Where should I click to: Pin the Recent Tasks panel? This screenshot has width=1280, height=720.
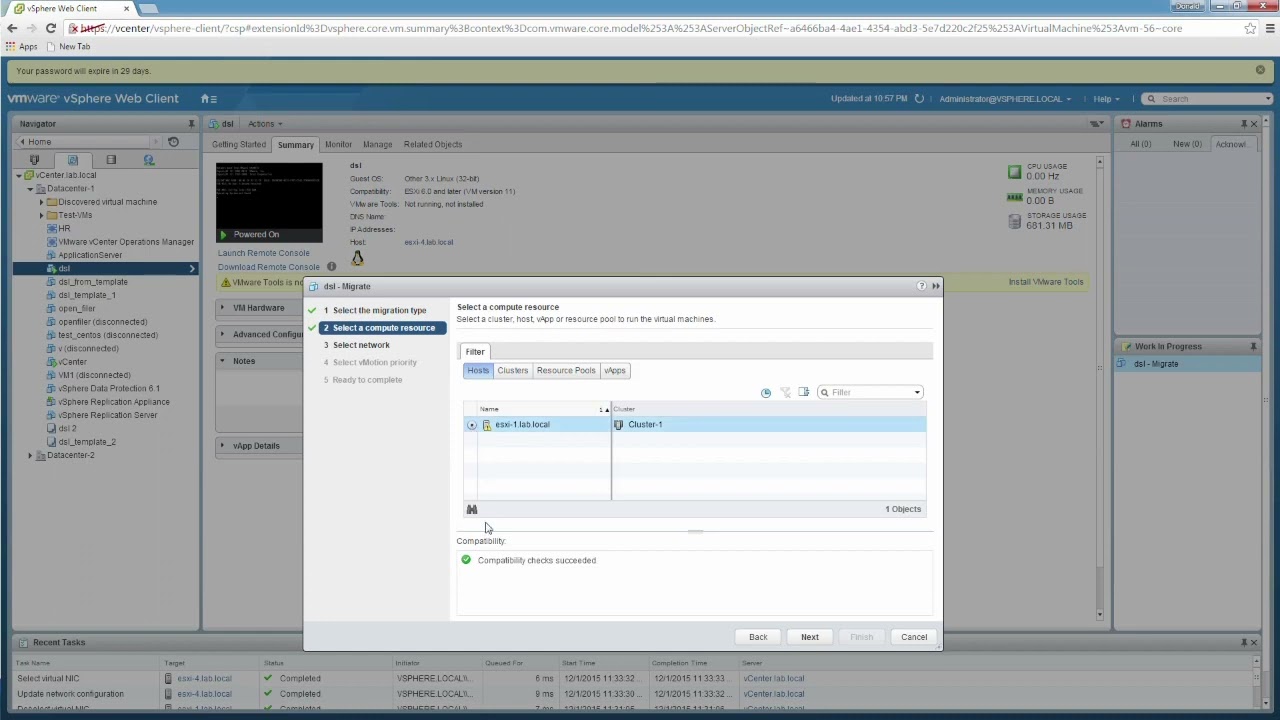tap(1244, 642)
